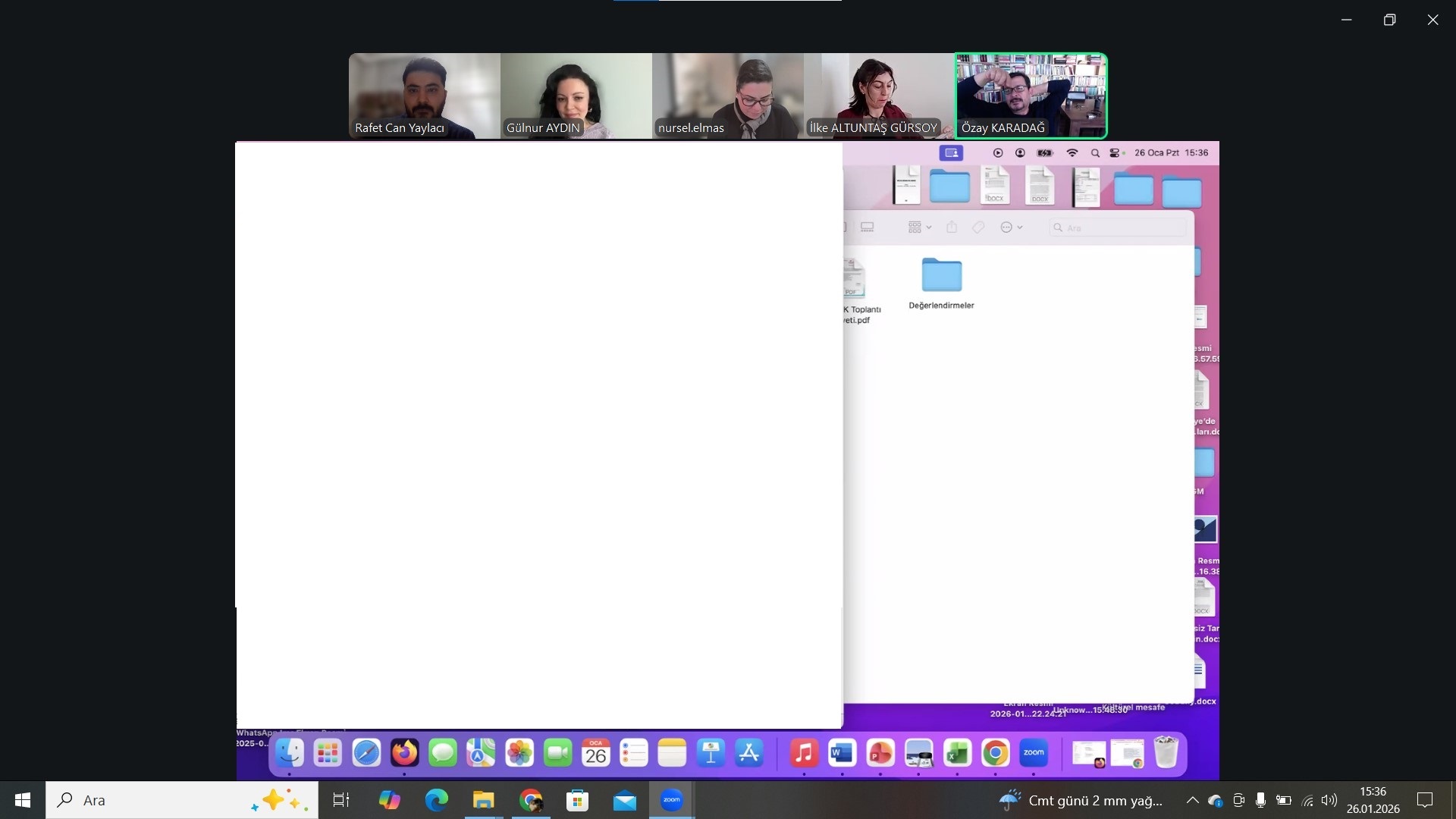Select Zoom app in Windows taskbar
The image size is (1456, 819).
(671, 800)
